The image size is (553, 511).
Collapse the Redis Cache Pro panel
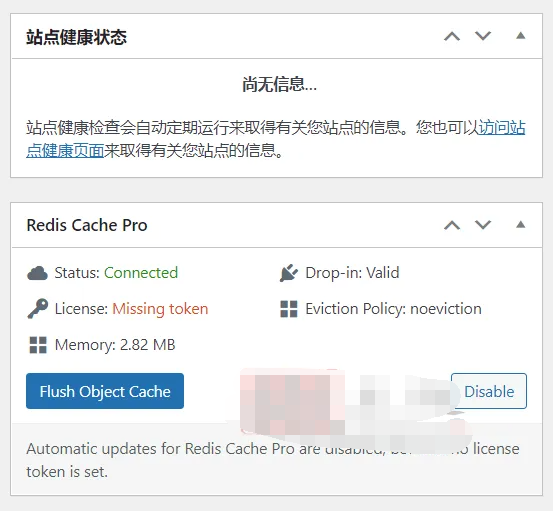(521, 224)
